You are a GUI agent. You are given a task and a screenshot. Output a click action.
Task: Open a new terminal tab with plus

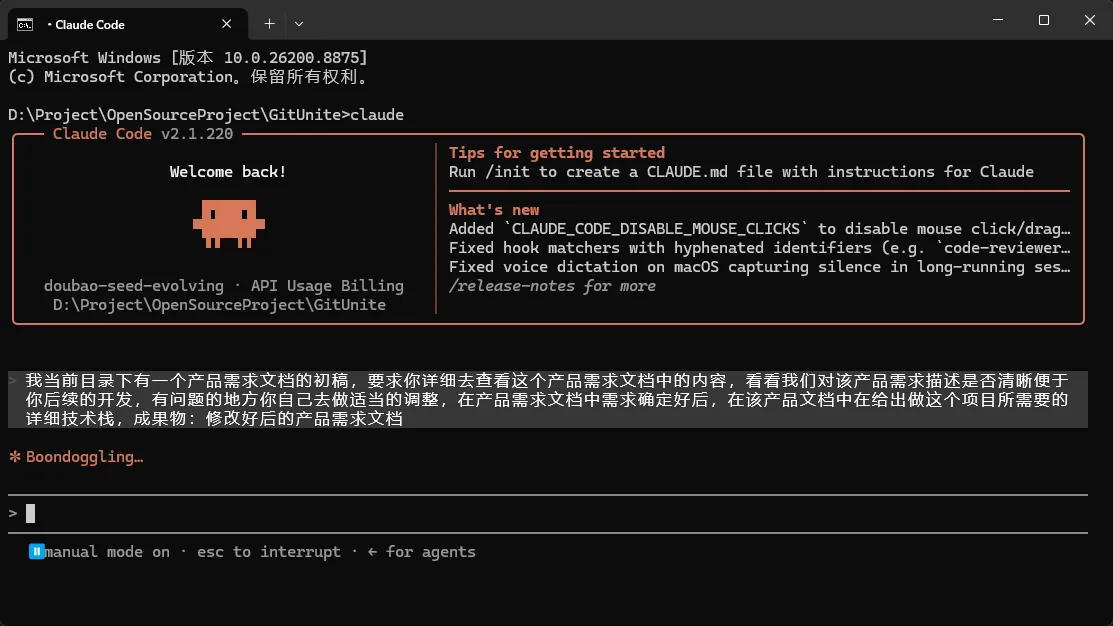click(x=269, y=24)
